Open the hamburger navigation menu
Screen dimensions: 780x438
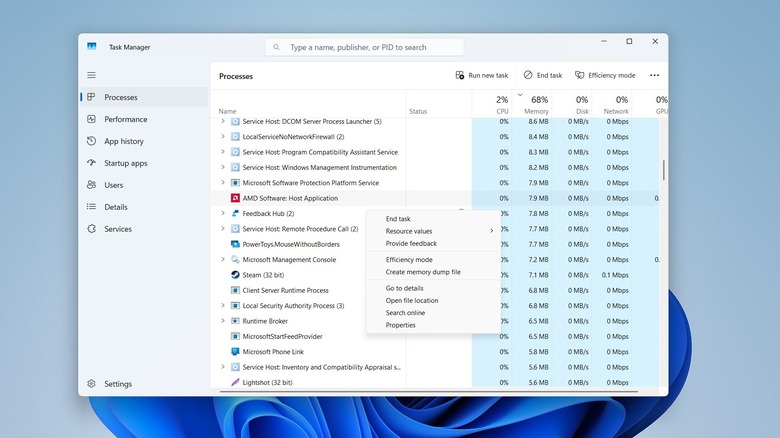pyautogui.click(x=91, y=75)
